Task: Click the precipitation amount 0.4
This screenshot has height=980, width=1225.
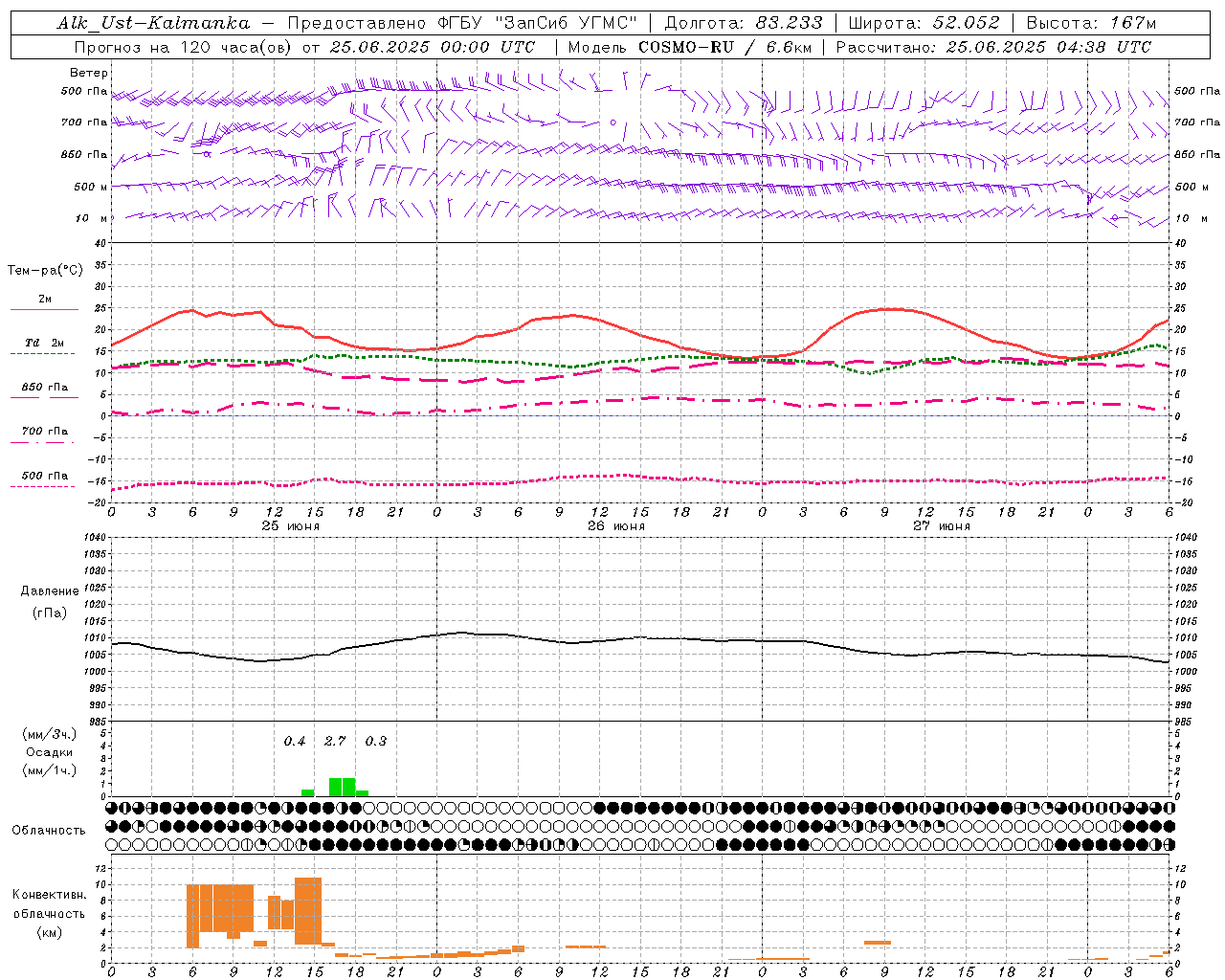Action: (295, 741)
